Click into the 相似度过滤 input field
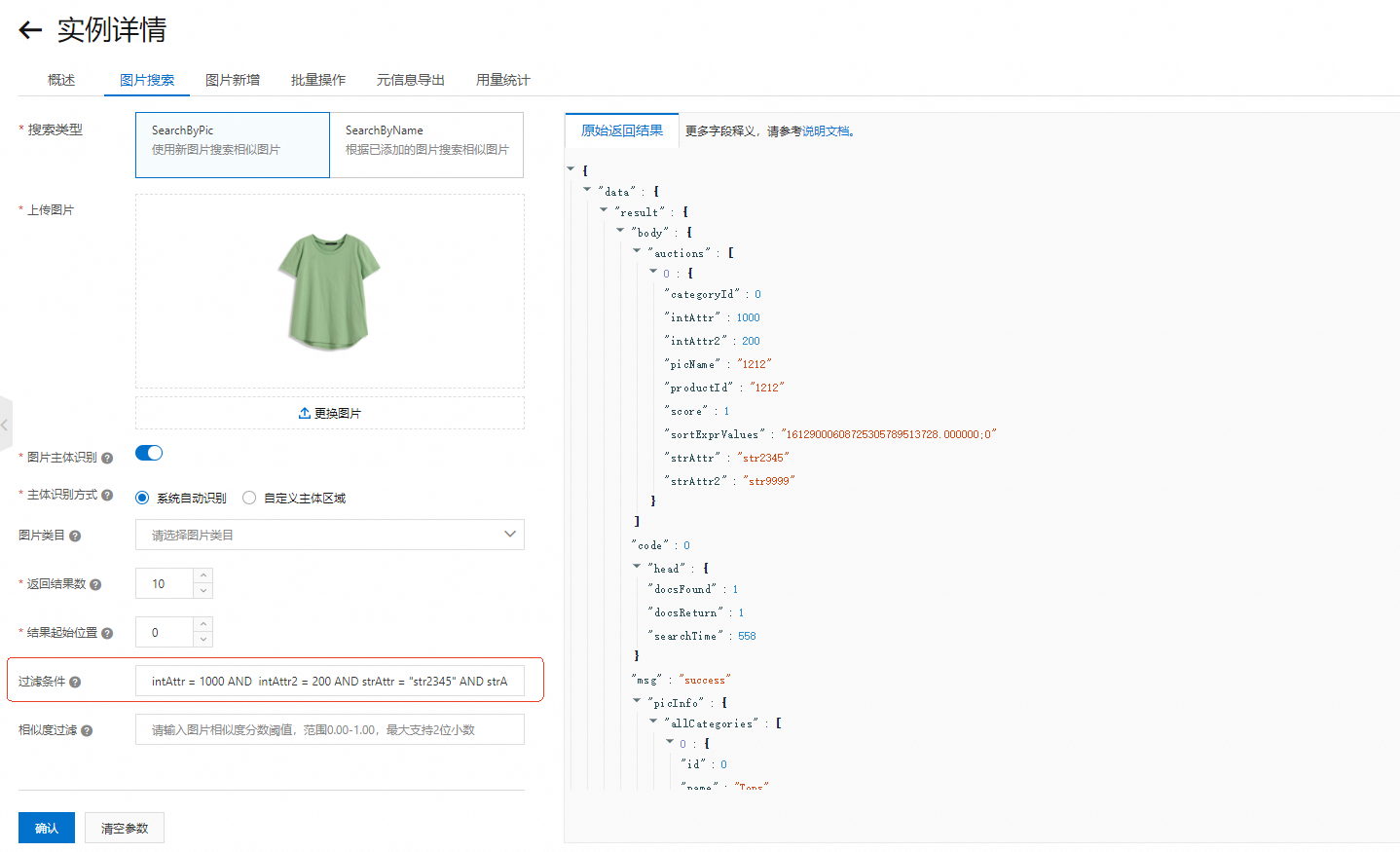1400x852 pixels. pos(330,729)
